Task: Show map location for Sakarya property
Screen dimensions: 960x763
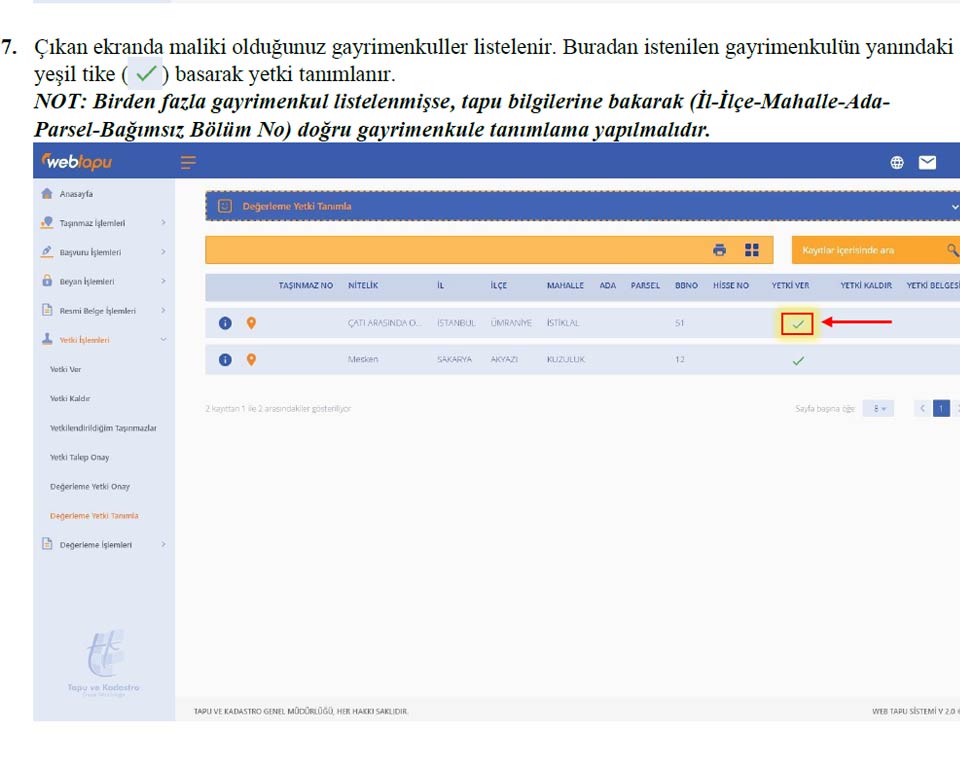Action: pyautogui.click(x=251, y=360)
